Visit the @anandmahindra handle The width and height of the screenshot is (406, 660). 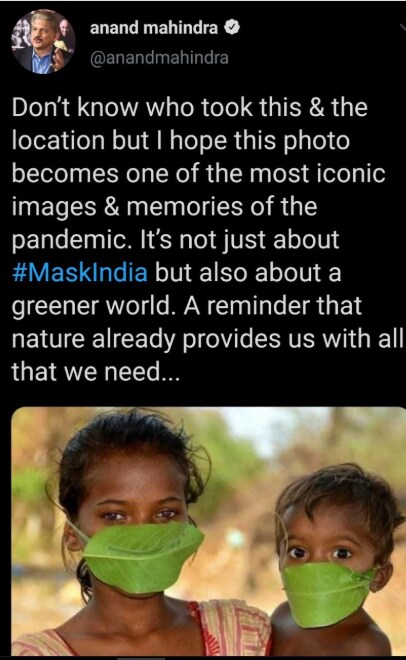tap(159, 58)
